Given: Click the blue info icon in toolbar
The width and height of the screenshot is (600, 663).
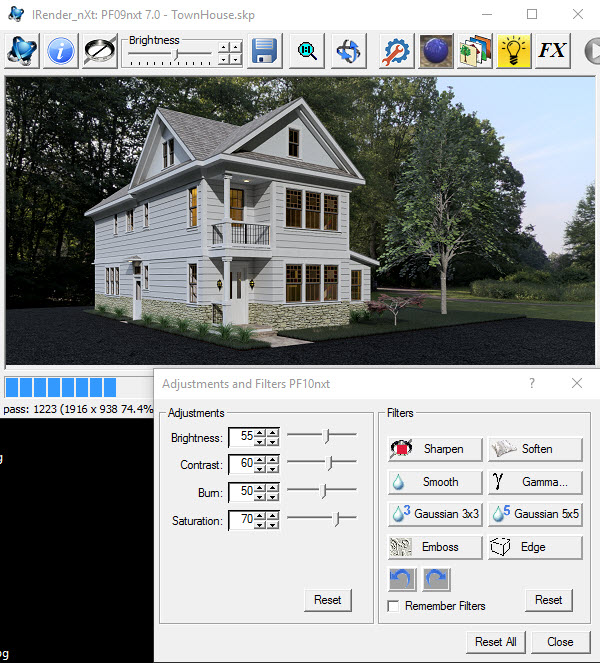Looking at the screenshot, I should pos(61,51).
